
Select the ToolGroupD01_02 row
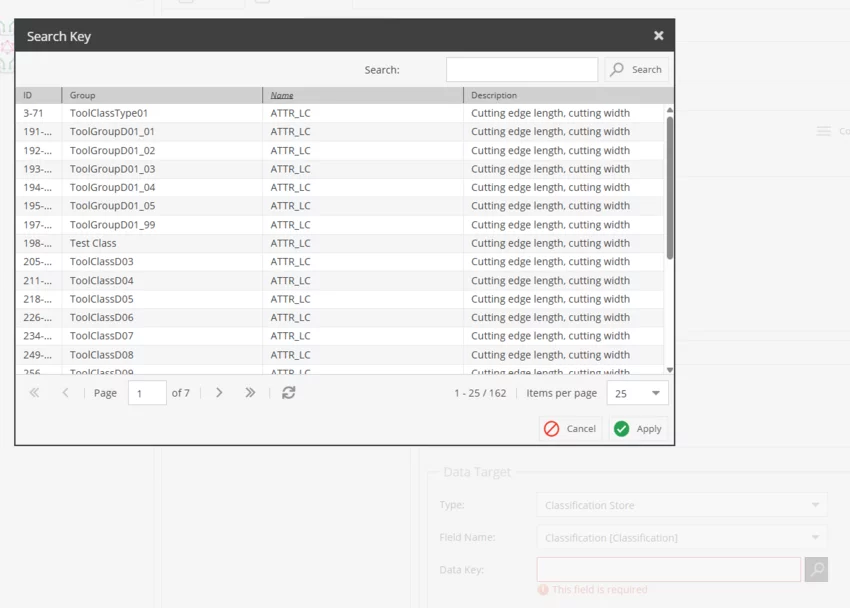pos(339,151)
